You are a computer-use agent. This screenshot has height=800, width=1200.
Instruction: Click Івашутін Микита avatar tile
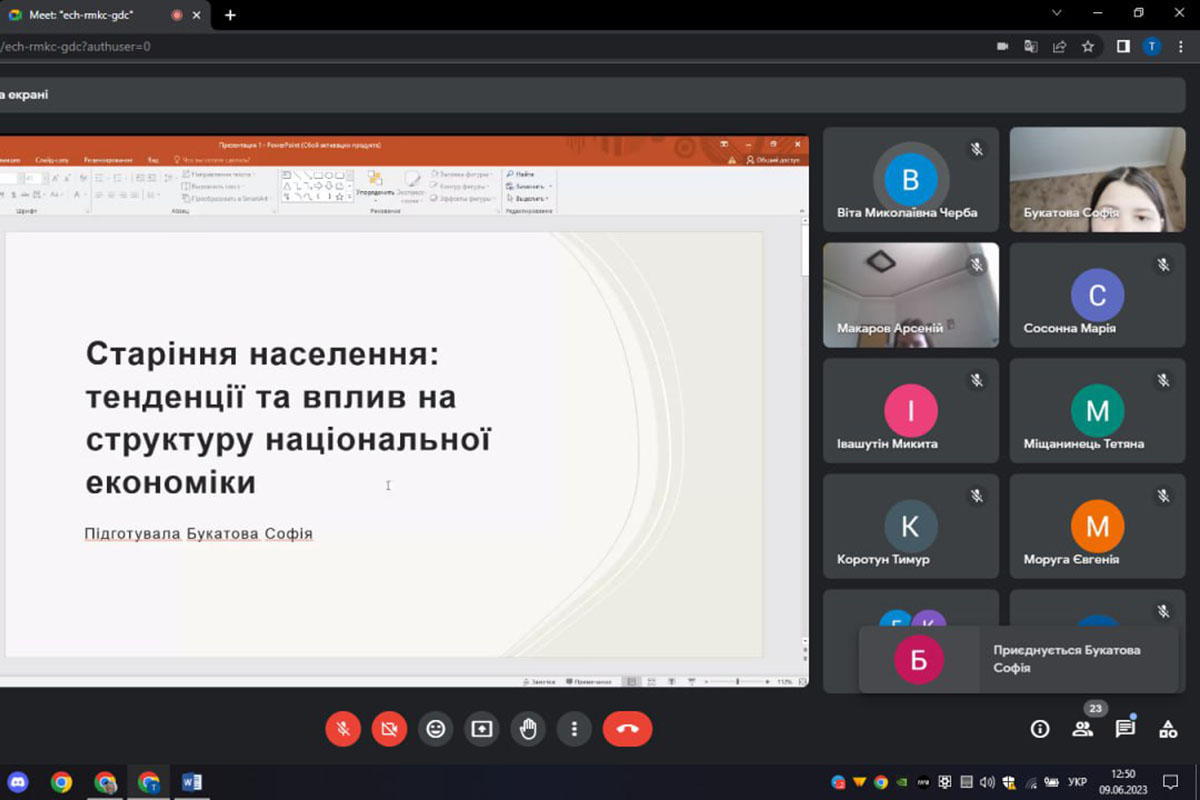pyautogui.click(x=911, y=411)
